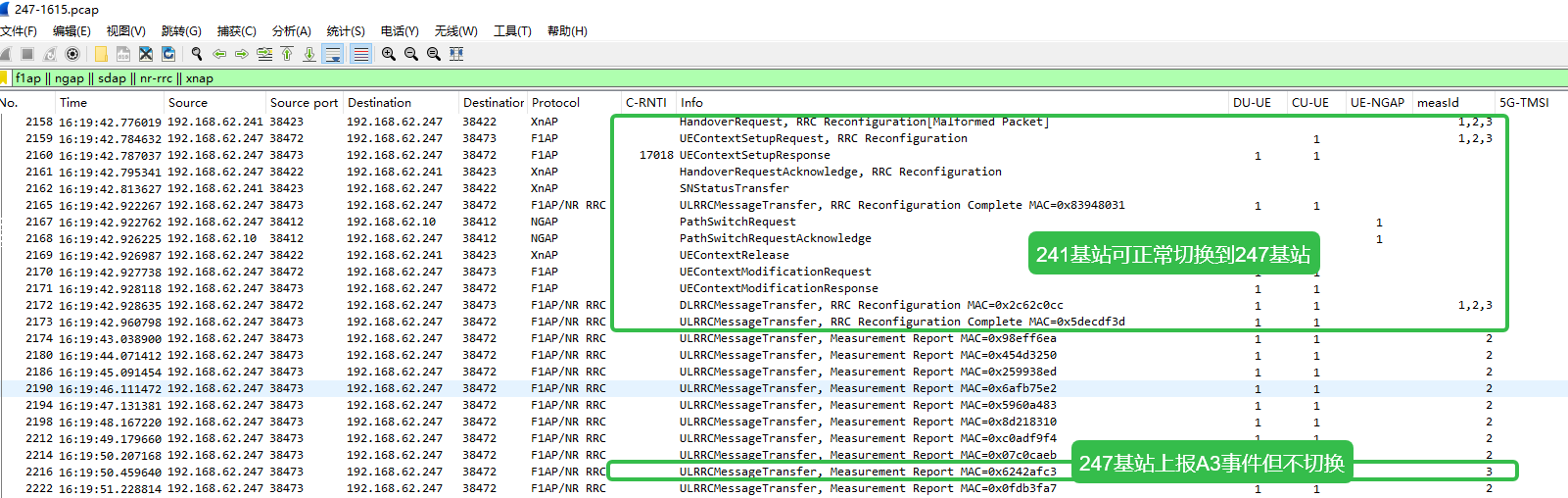Open the 电话(Y) menu

(x=400, y=31)
